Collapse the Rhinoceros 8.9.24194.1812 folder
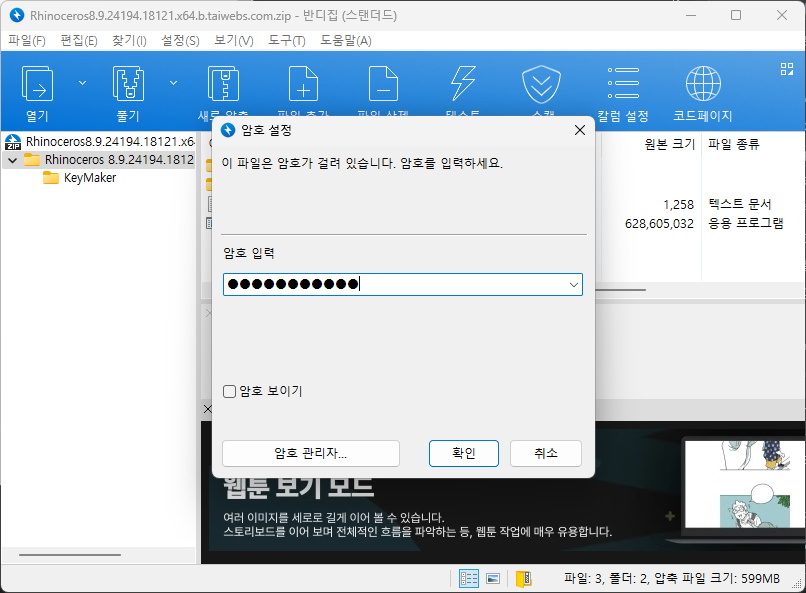Viewport: 806px width, 593px height. tap(13, 160)
